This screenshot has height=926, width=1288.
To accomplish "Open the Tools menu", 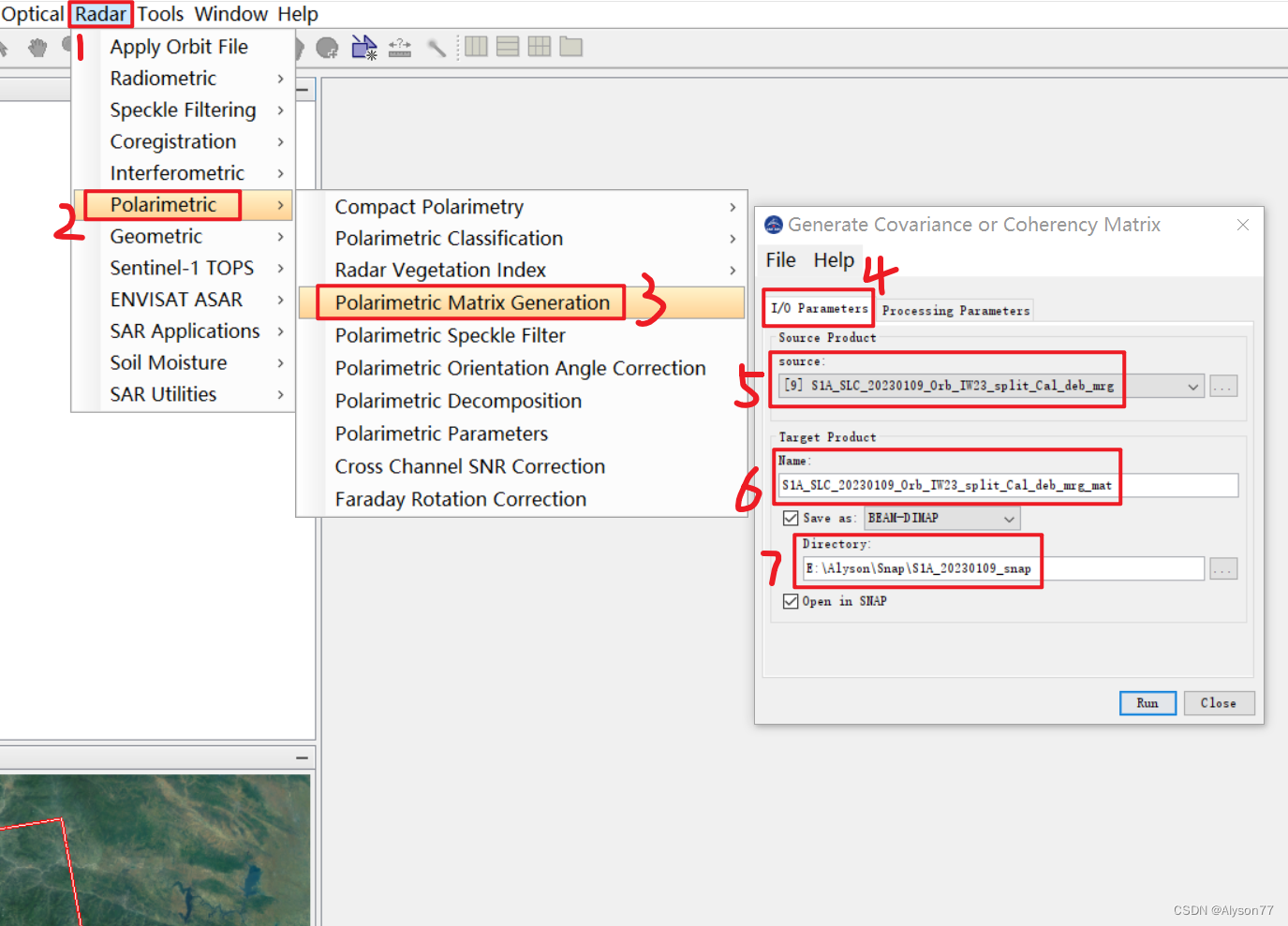I will pyautogui.click(x=160, y=14).
